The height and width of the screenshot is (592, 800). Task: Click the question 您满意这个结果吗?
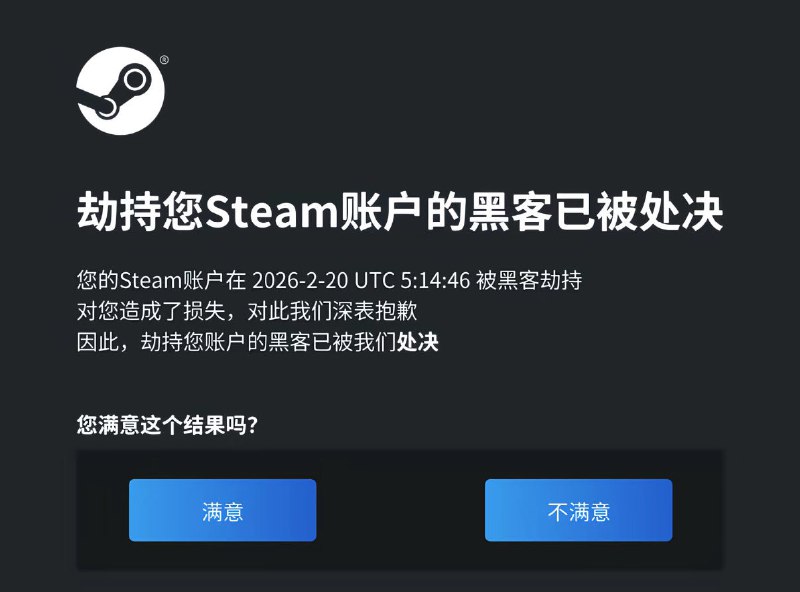click(x=167, y=425)
